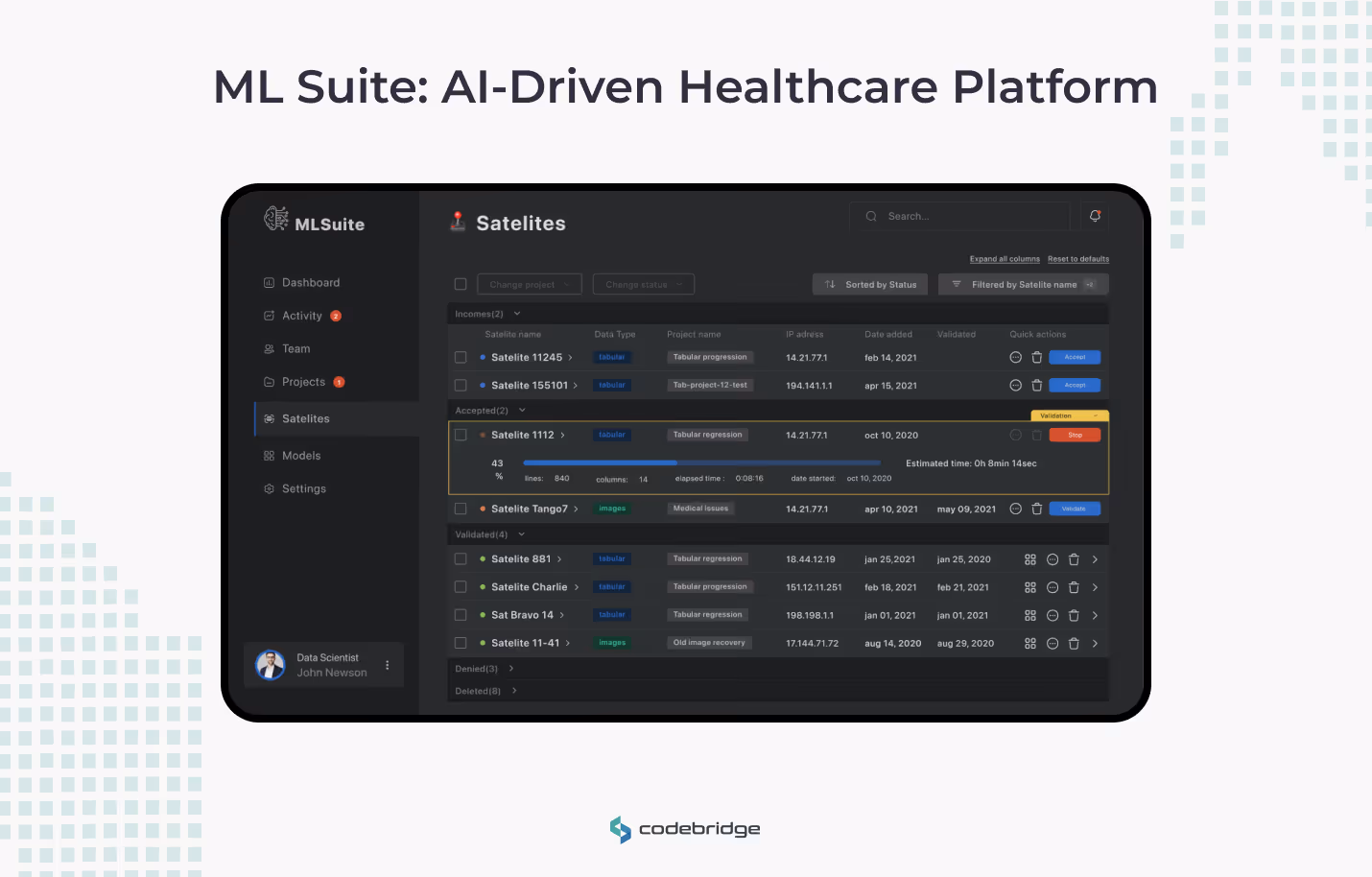Open more options for Sat Bravo 14
This screenshot has height=877, width=1372.
pyautogui.click(x=1053, y=615)
